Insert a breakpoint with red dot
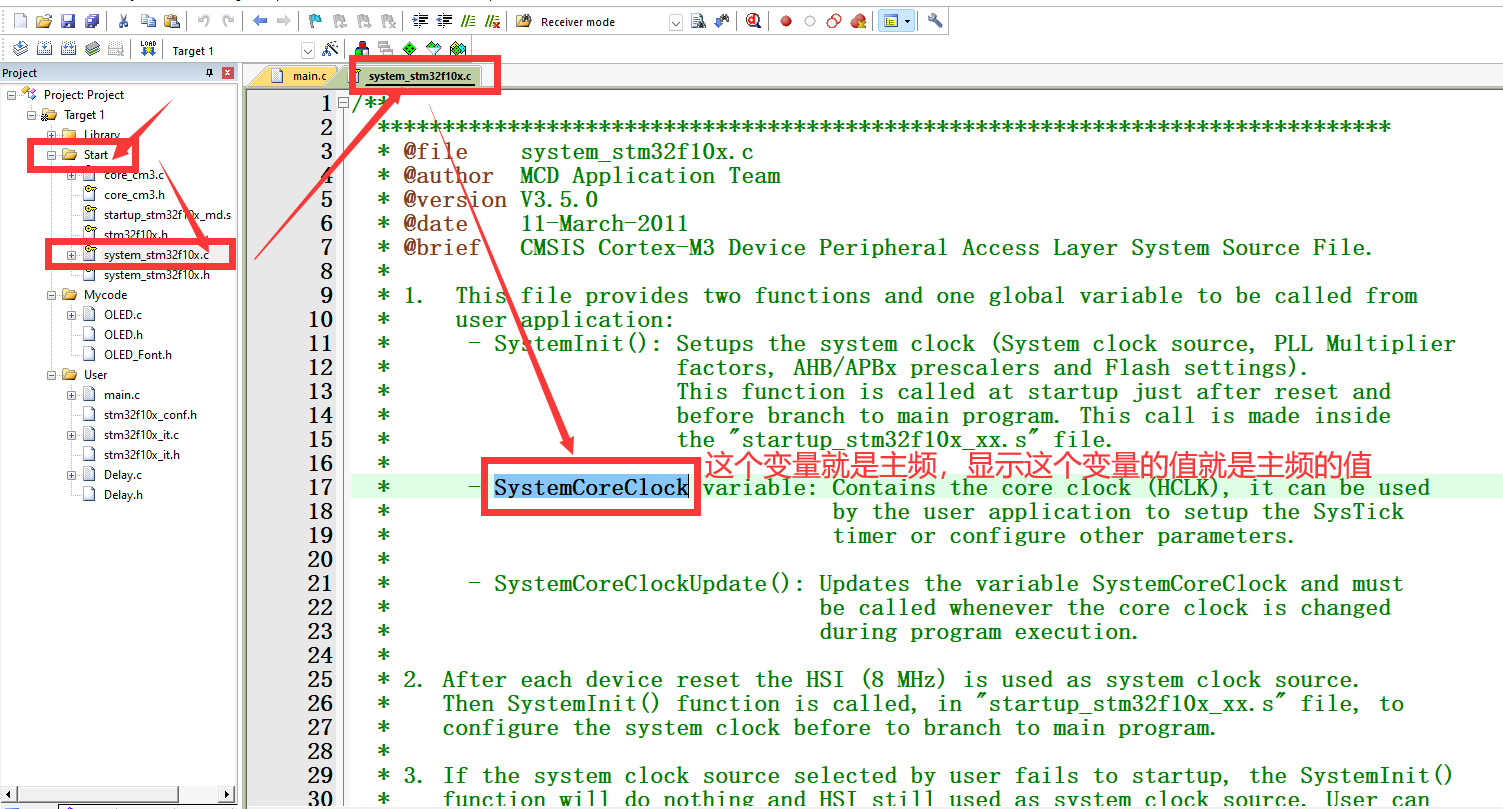 [x=786, y=21]
